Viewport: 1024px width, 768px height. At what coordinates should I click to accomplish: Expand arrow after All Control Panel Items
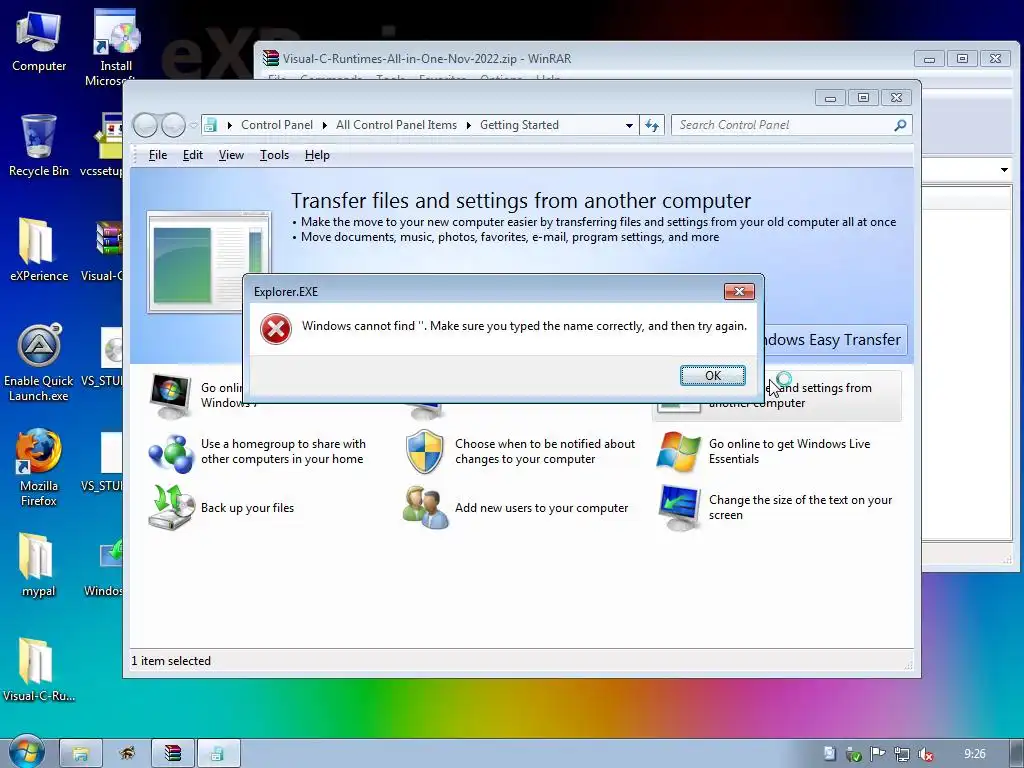click(468, 125)
